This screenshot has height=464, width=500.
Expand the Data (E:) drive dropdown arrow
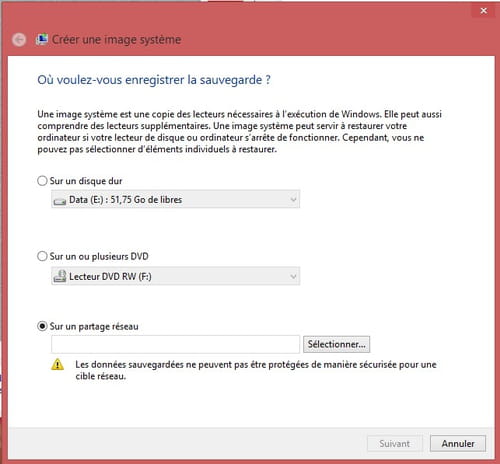(x=293, y=199)
